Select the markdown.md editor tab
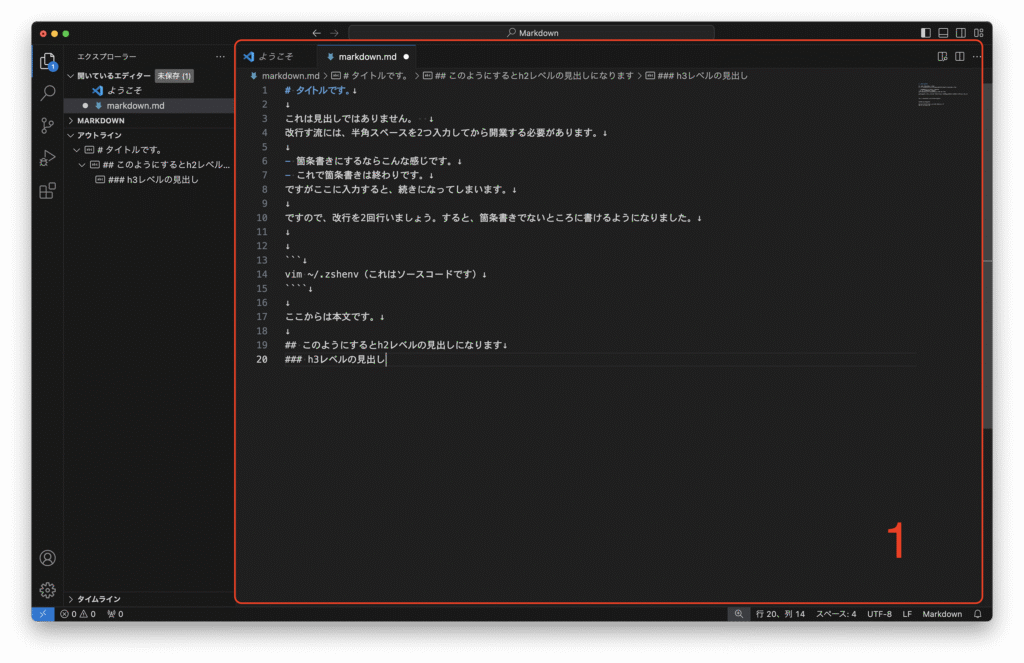 (367, 57)
